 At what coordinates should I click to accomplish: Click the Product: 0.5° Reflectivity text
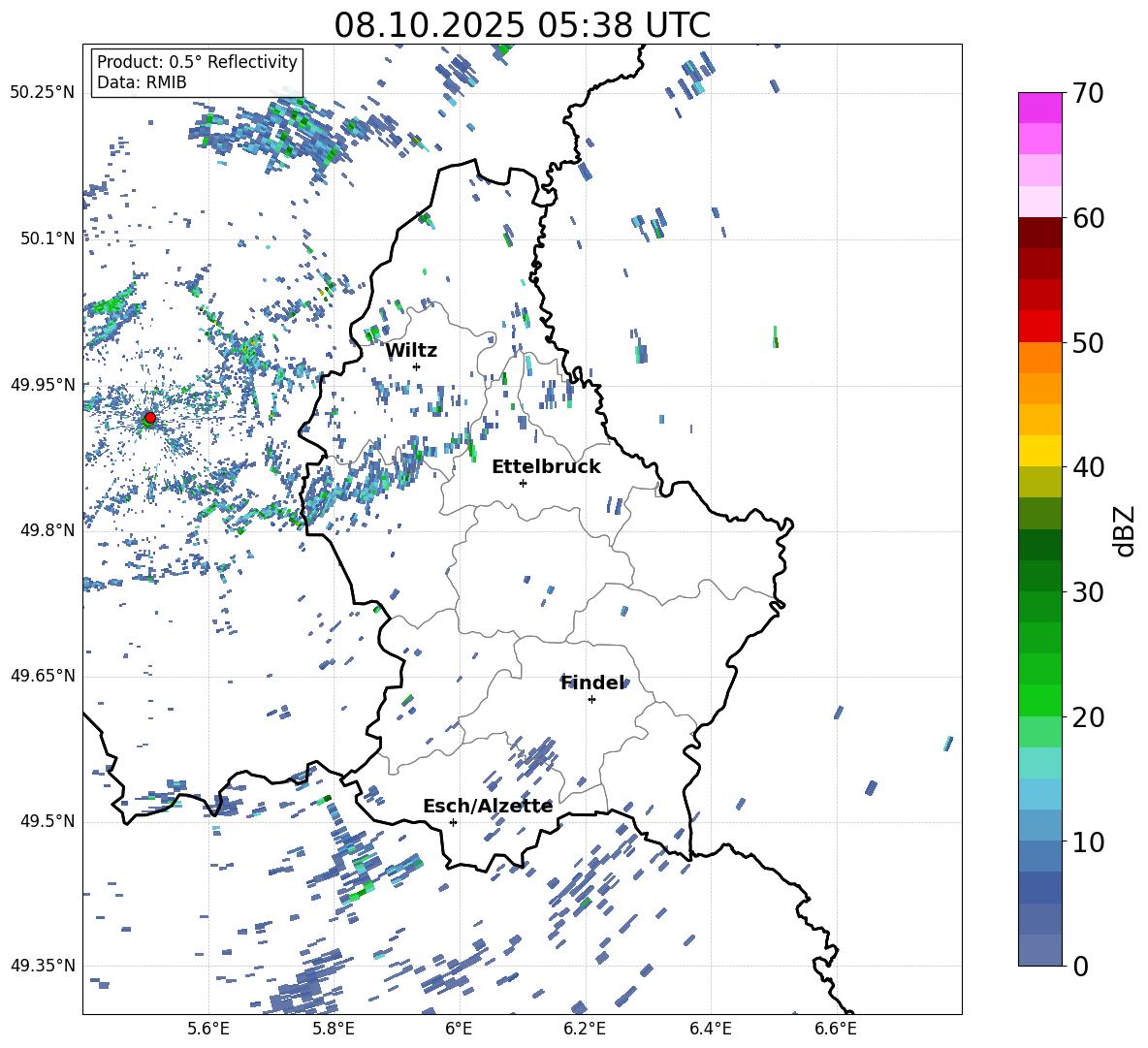[x=197, y=62]
